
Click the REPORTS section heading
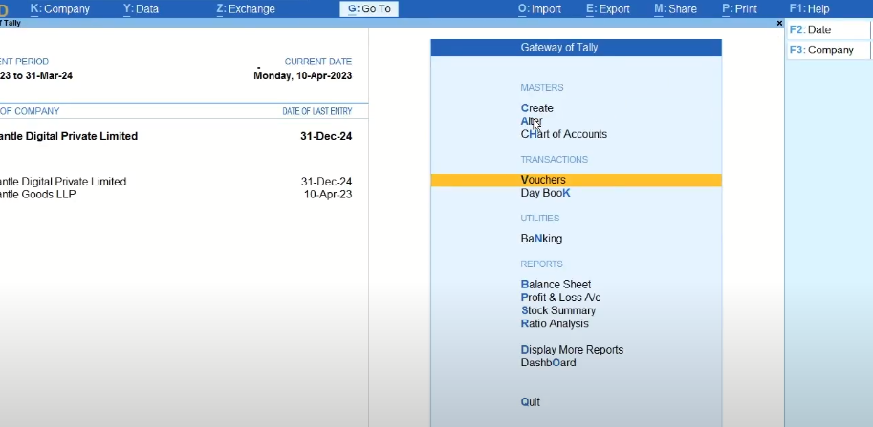coord(541,264)
